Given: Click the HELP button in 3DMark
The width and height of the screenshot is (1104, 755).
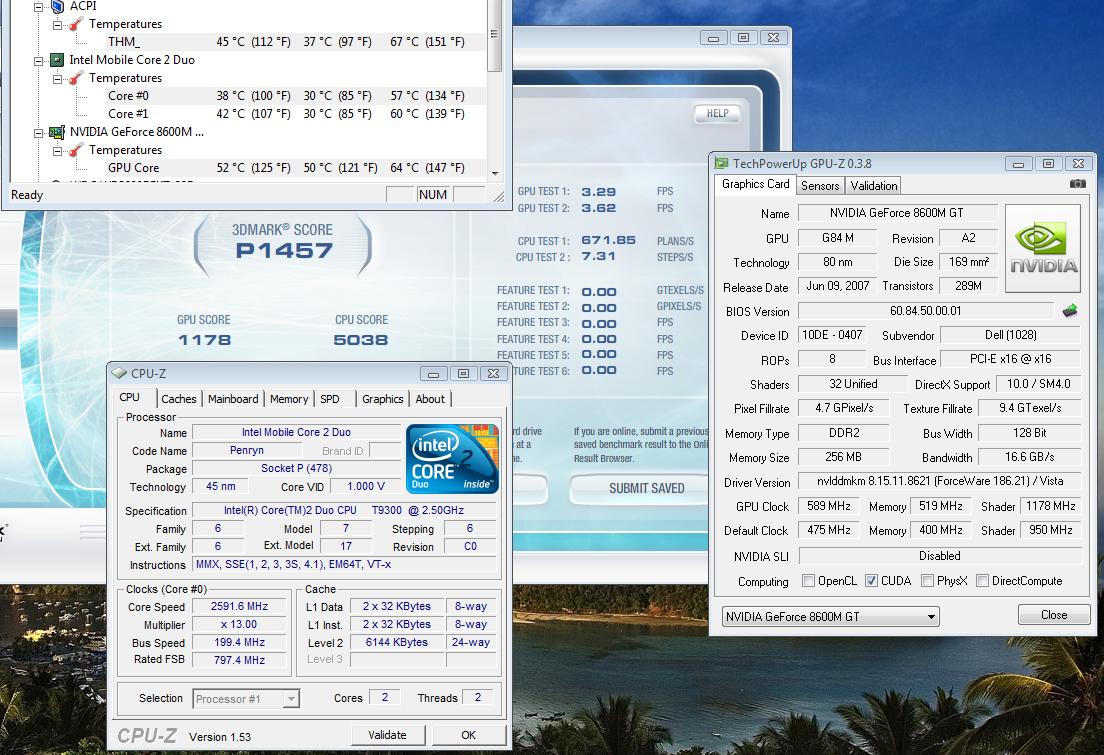Looking at the screenshot, I should [717, 113].
